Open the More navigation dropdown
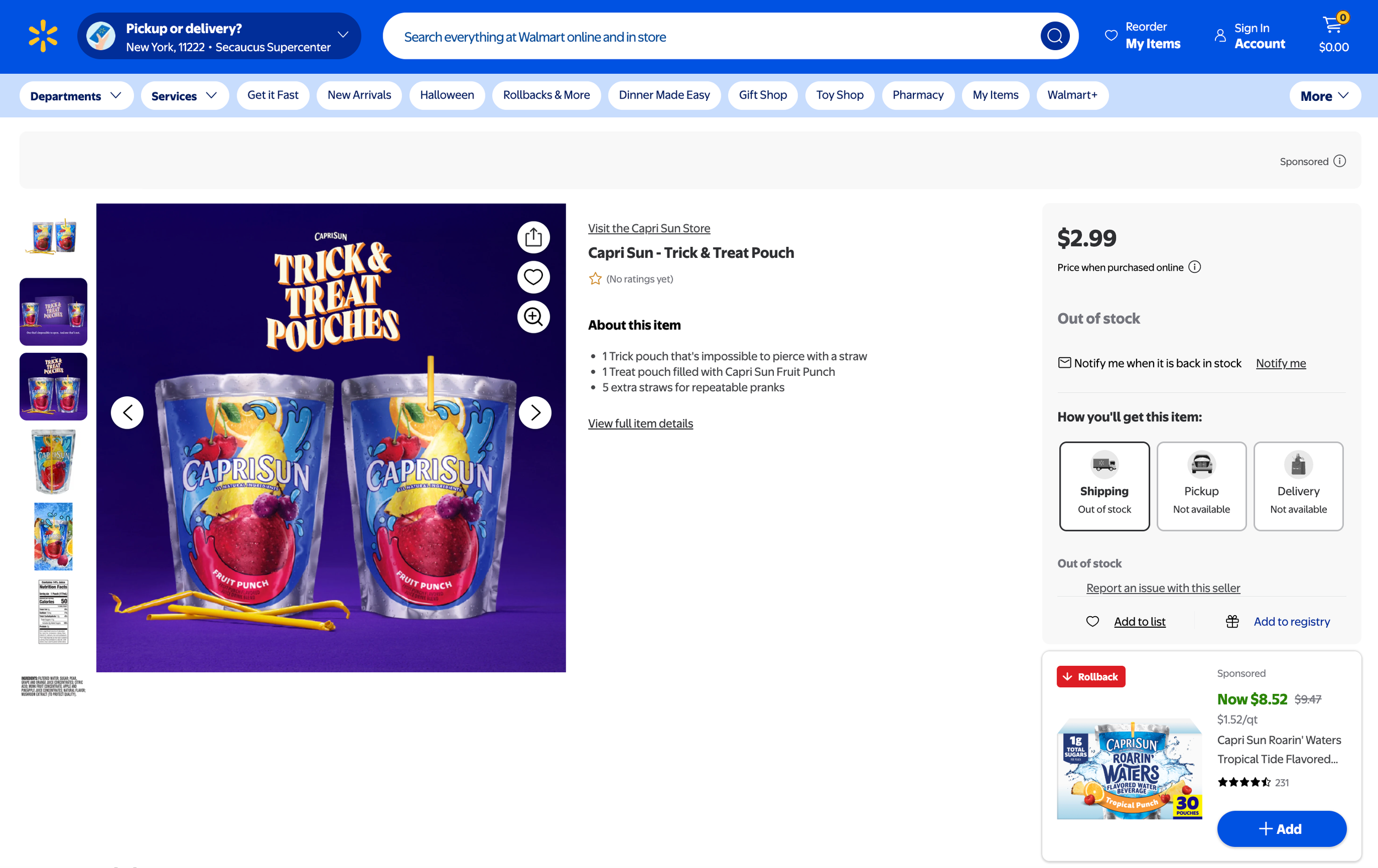Screen dimensions: 1378x868 (x=1325, y=95)
